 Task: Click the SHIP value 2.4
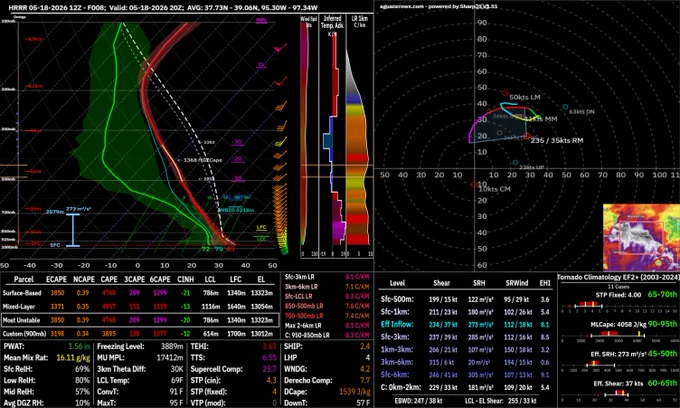point(365,346)
